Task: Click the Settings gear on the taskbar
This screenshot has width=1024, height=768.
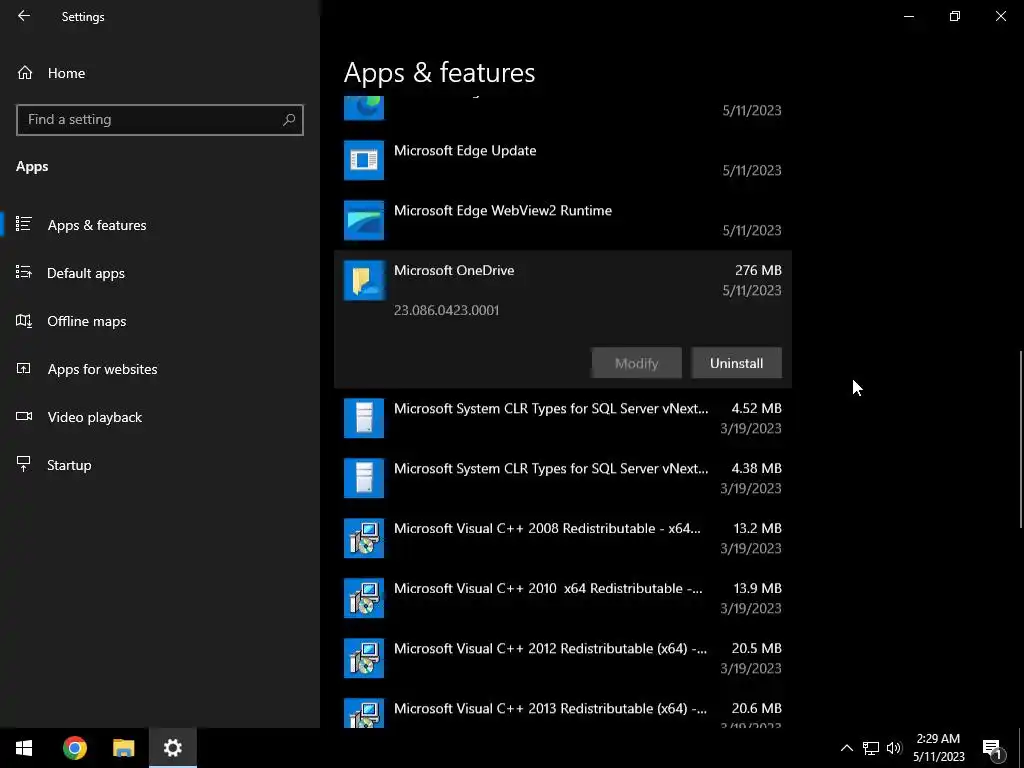Action: (172, 748)
